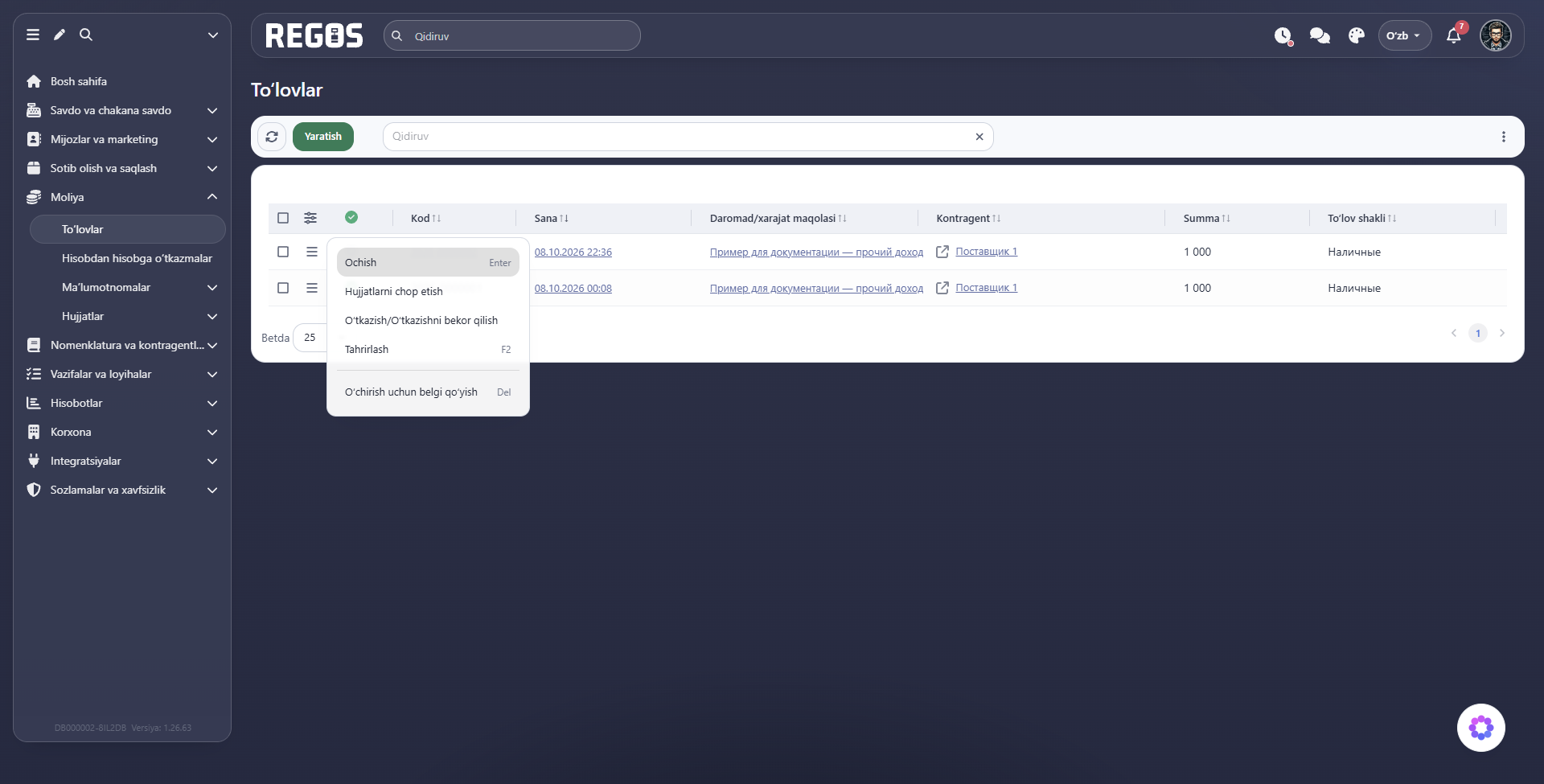Expand Mijozlar va marketing section
The width and height of the screenshot is (1544, 784).
[x=122, y=139]
